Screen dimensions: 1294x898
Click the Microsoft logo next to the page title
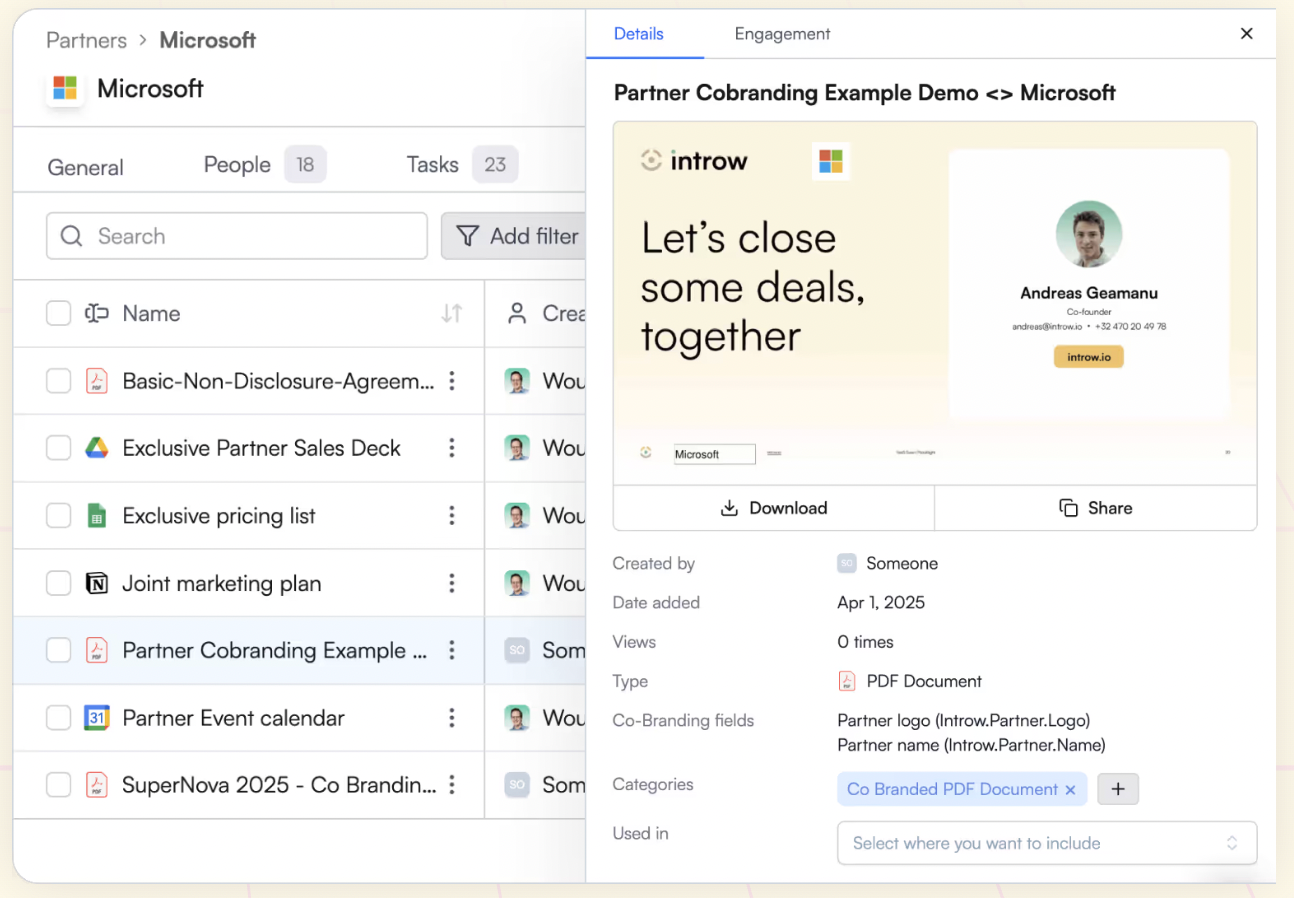pos(65,88)
